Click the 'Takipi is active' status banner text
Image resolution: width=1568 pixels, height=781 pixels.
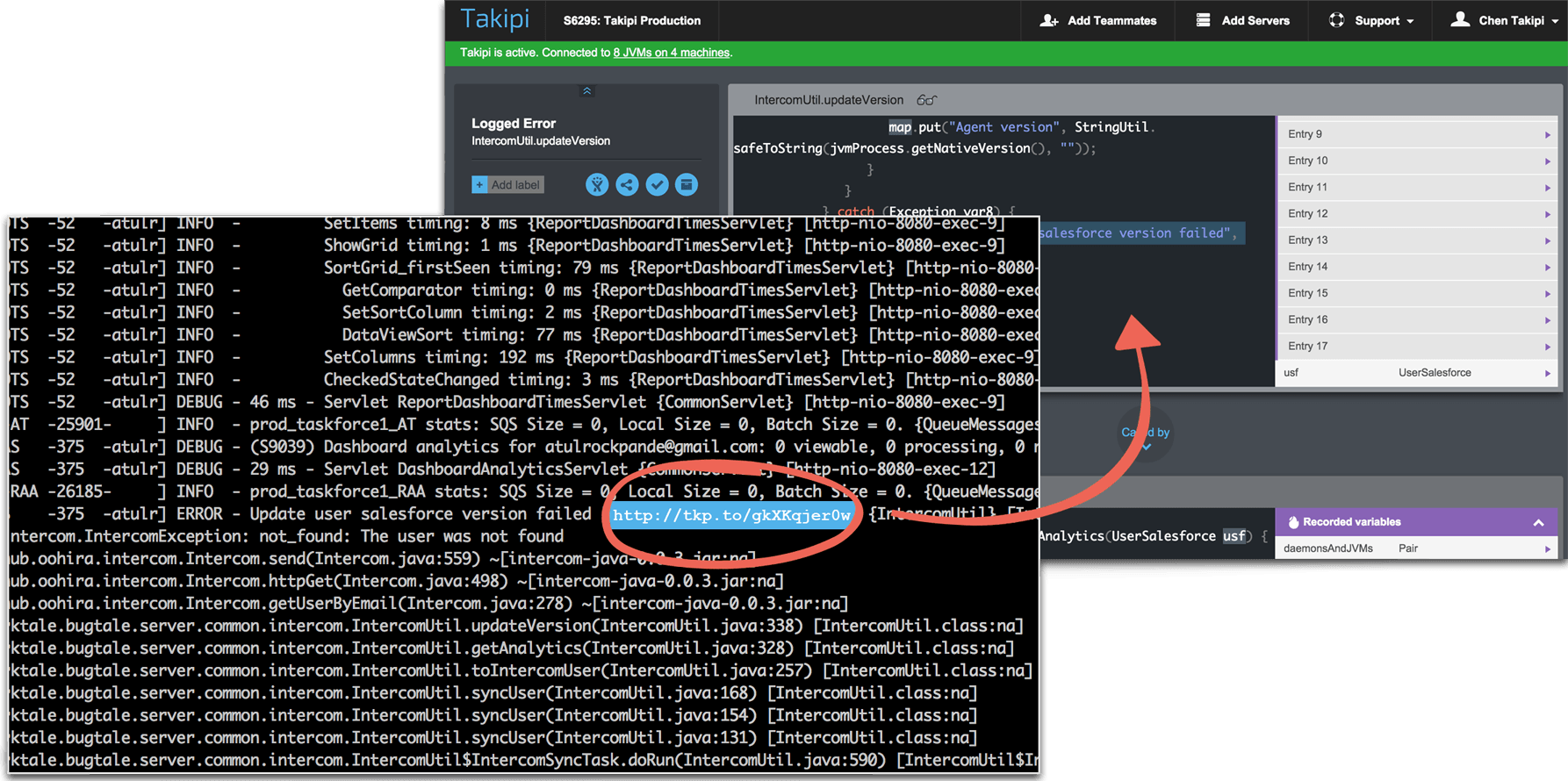596,53
